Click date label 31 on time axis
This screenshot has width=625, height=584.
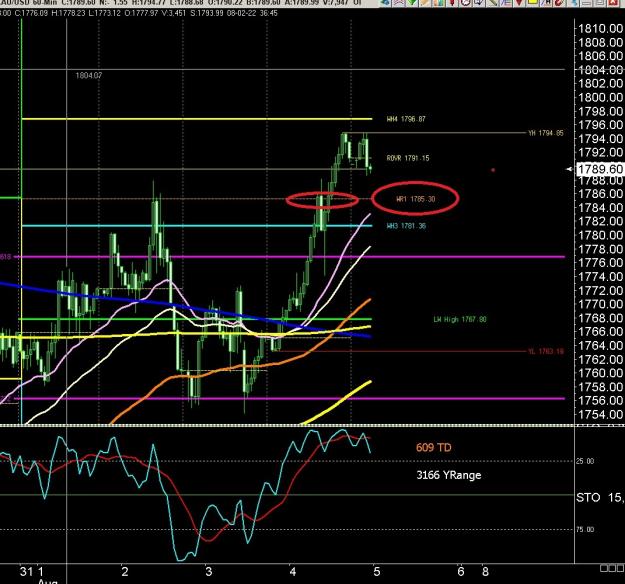pyautogui.click(x=26, y=572)
